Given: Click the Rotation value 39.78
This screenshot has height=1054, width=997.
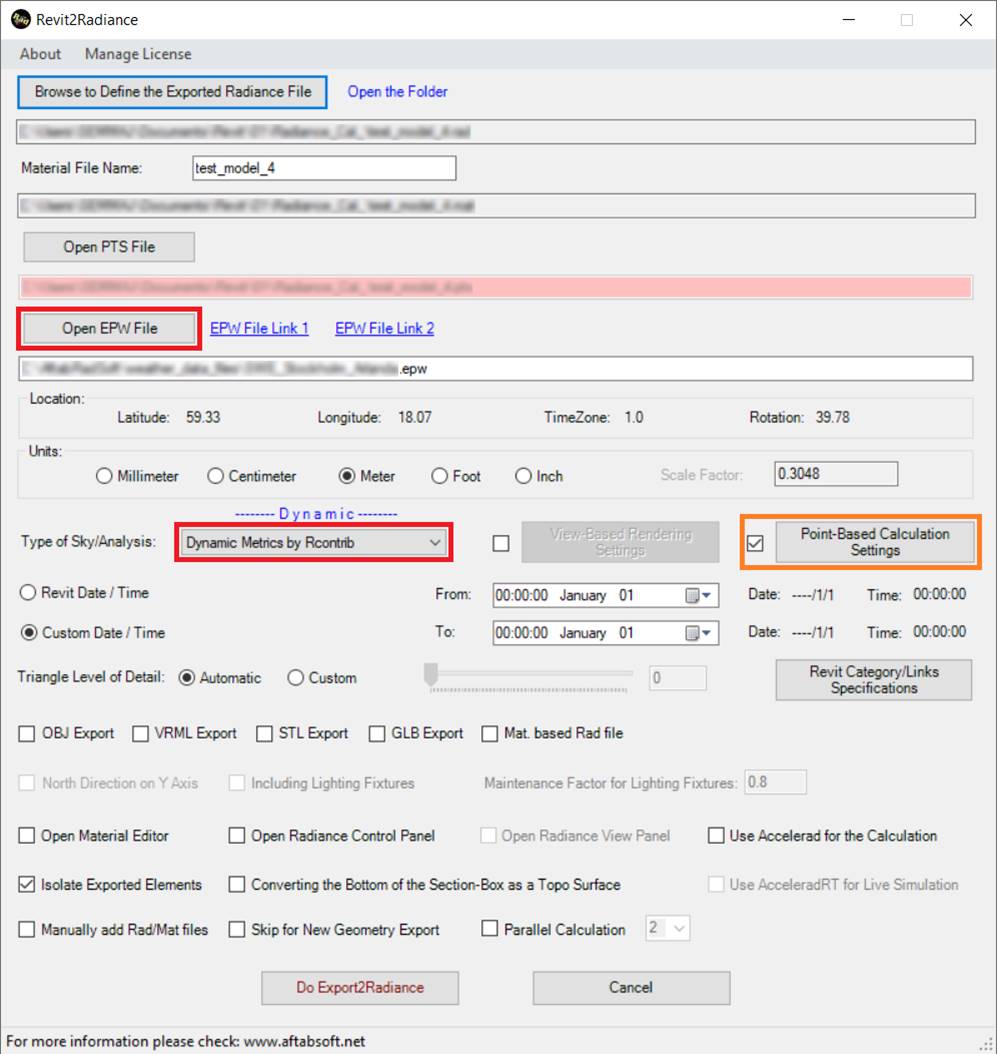Looking at the screenshot, I should point(833,417).
